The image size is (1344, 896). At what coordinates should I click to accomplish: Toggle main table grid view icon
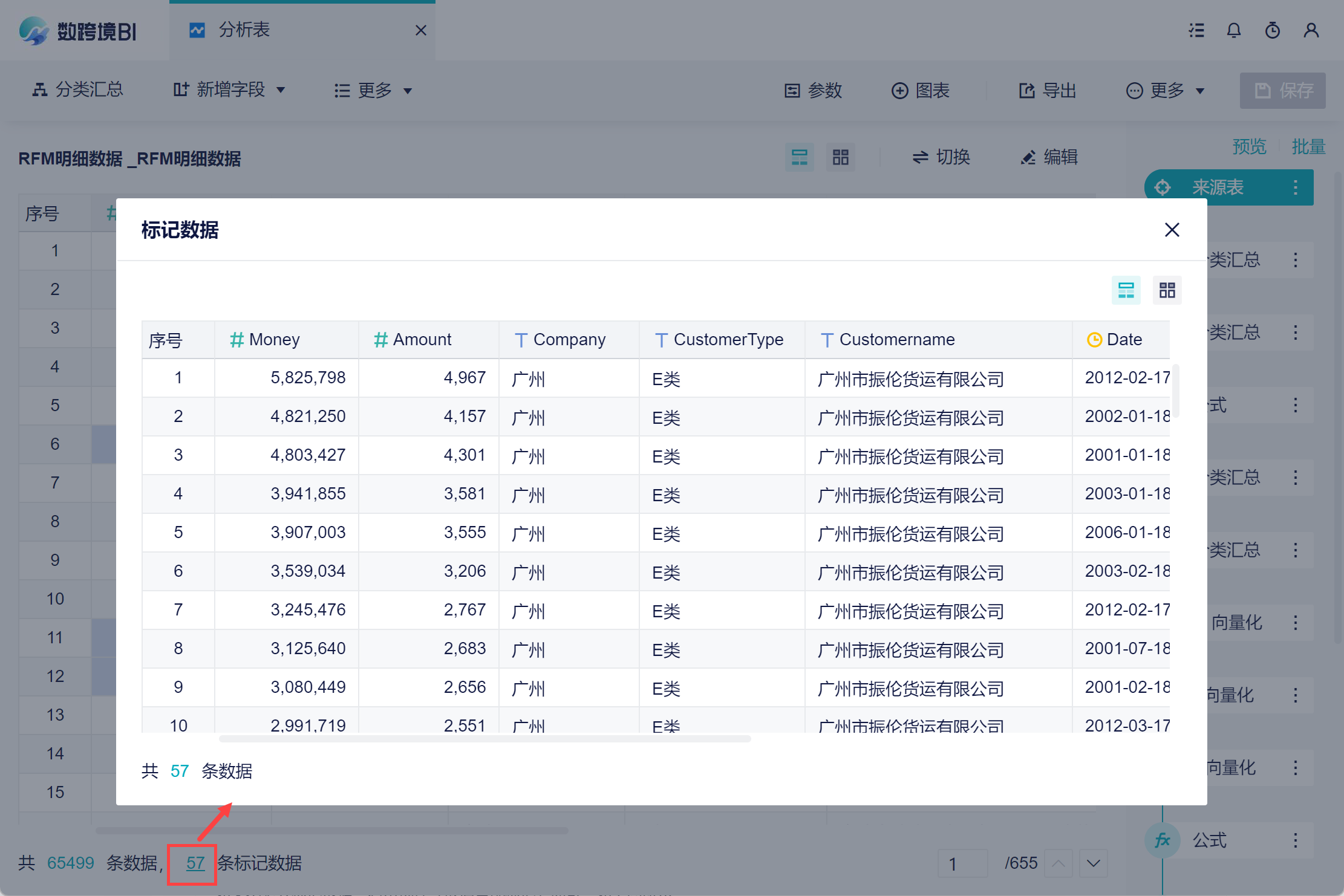840,158
